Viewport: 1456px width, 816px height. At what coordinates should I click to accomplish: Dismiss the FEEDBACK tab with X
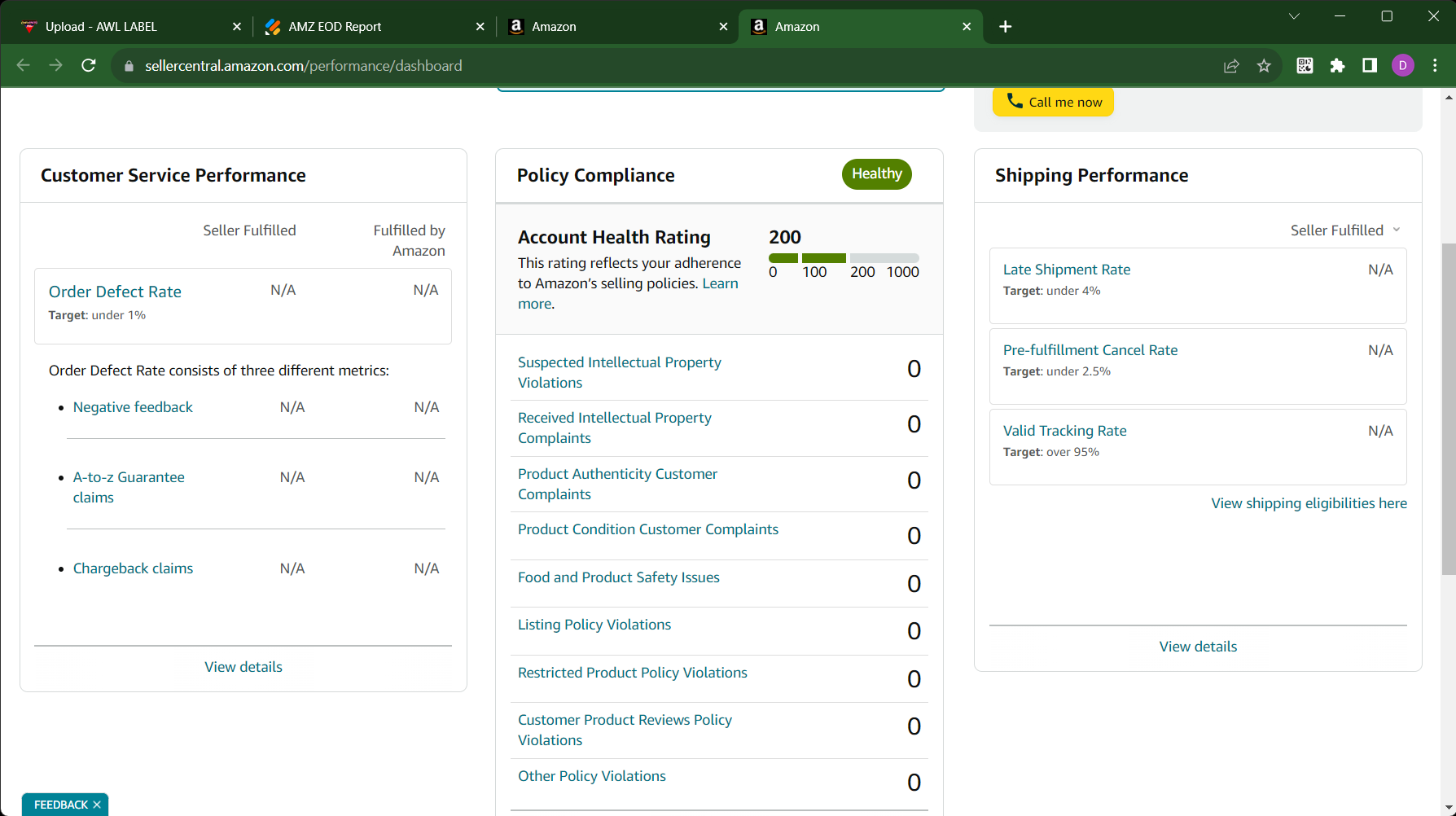[97, 805]
